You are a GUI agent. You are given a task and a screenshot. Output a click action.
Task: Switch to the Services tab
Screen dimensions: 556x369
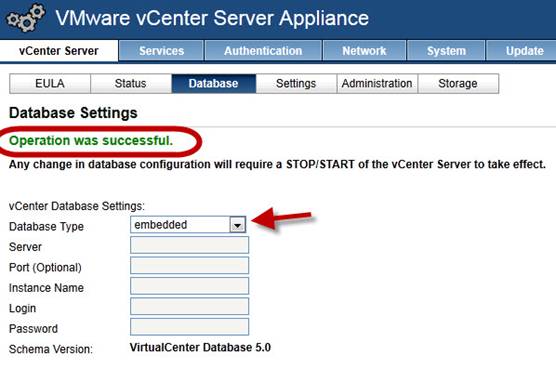[161, 51]
